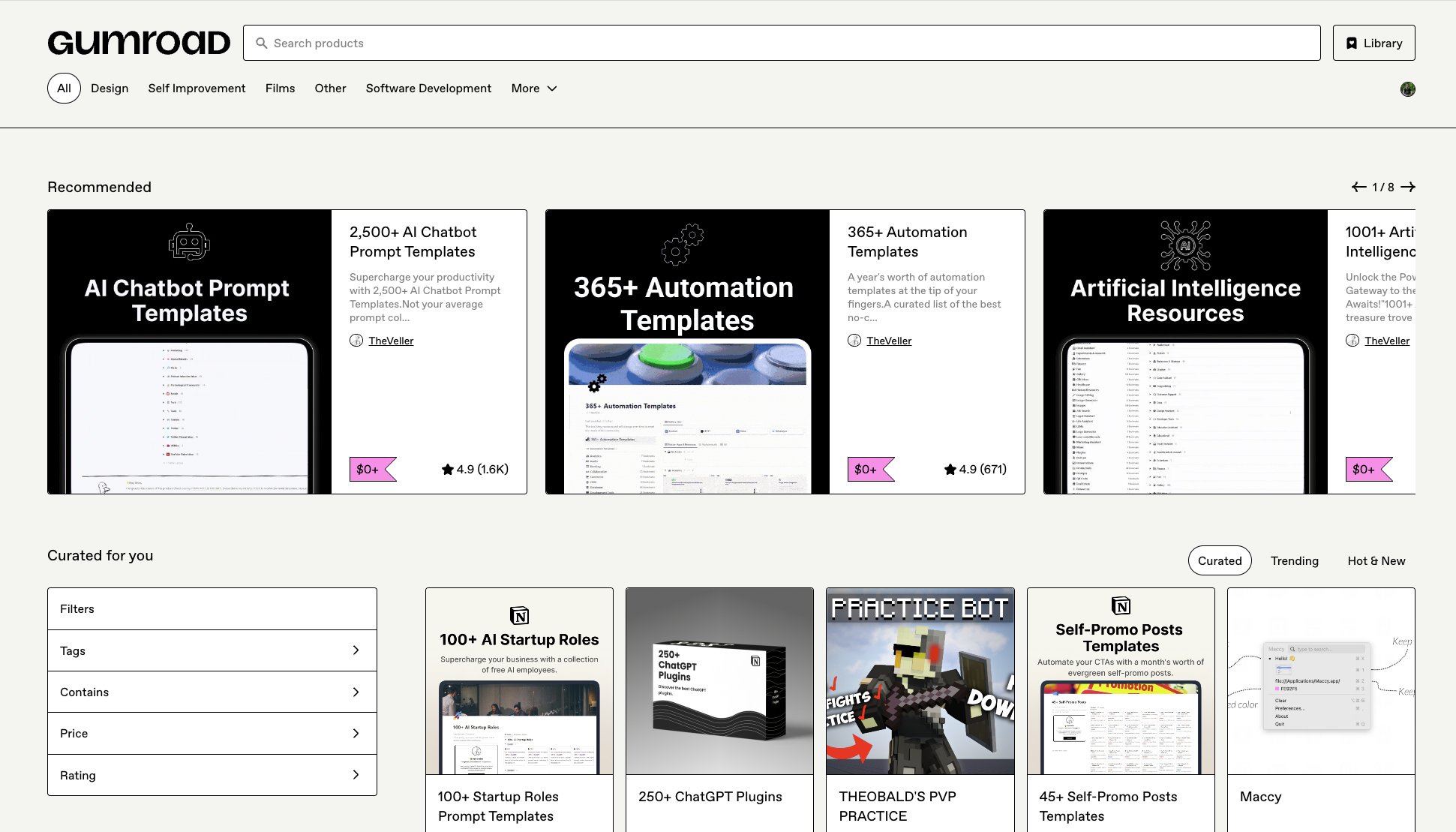The height and width of the screenshot is (832, 1456).
Task: Open the Software Development category
Action: (428, 89)
